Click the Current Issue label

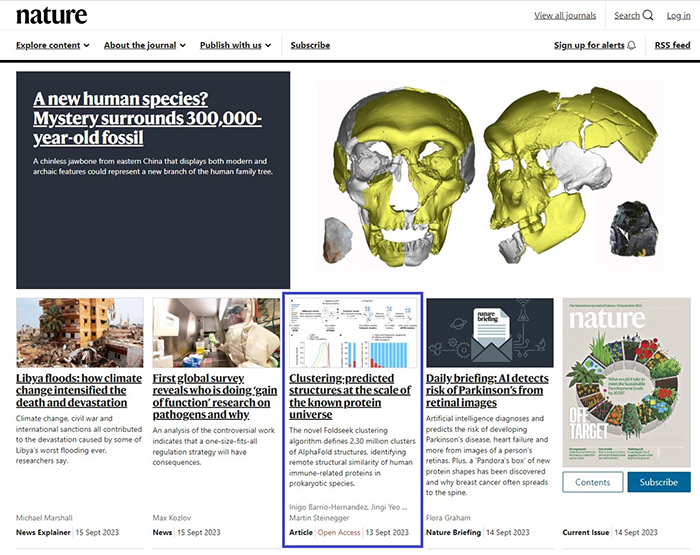point(586,532)
